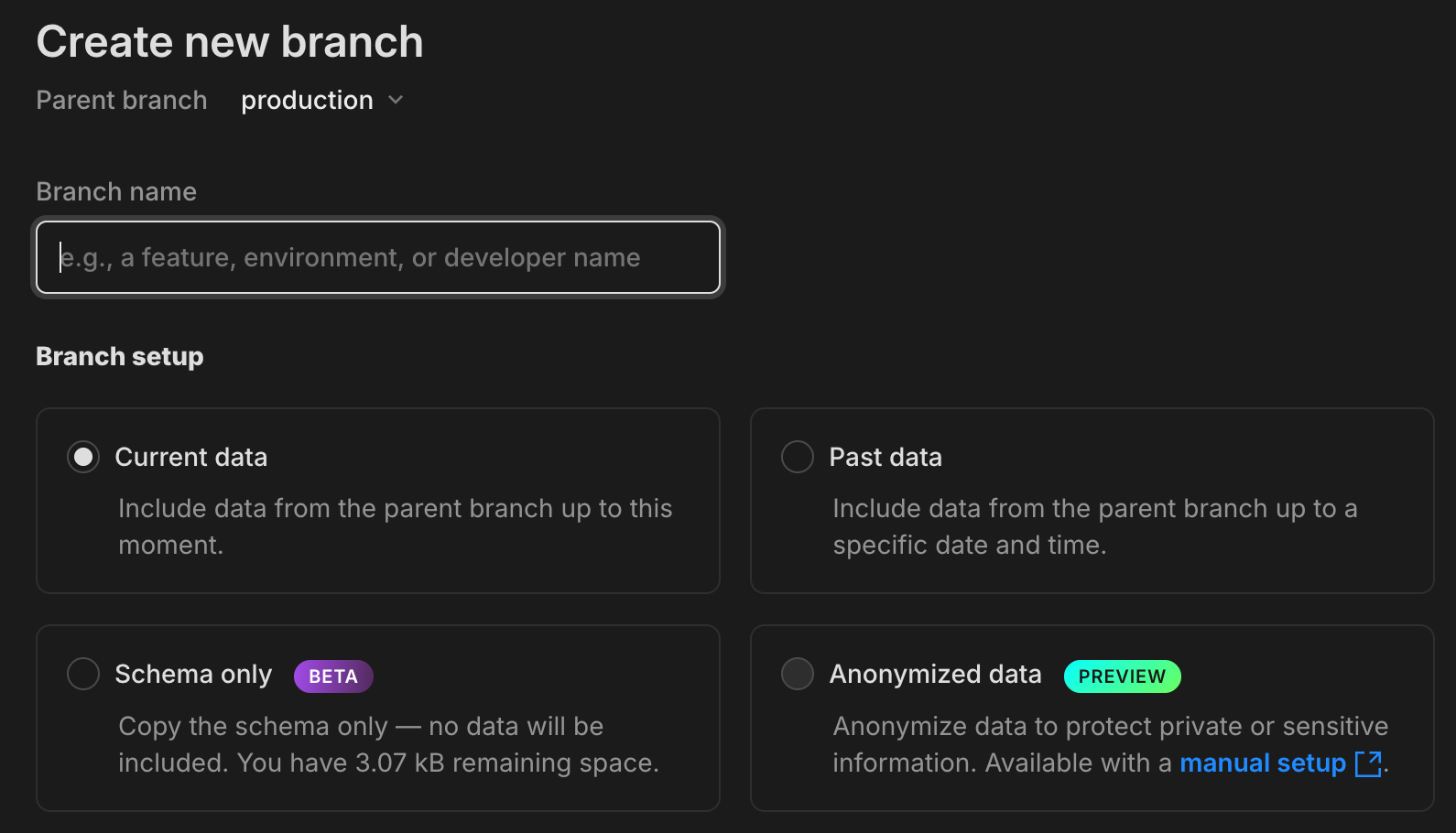This screenshot has height=833, width=1456.
Task: Click the Current data option card description
Action: click(x=396, y=526)
